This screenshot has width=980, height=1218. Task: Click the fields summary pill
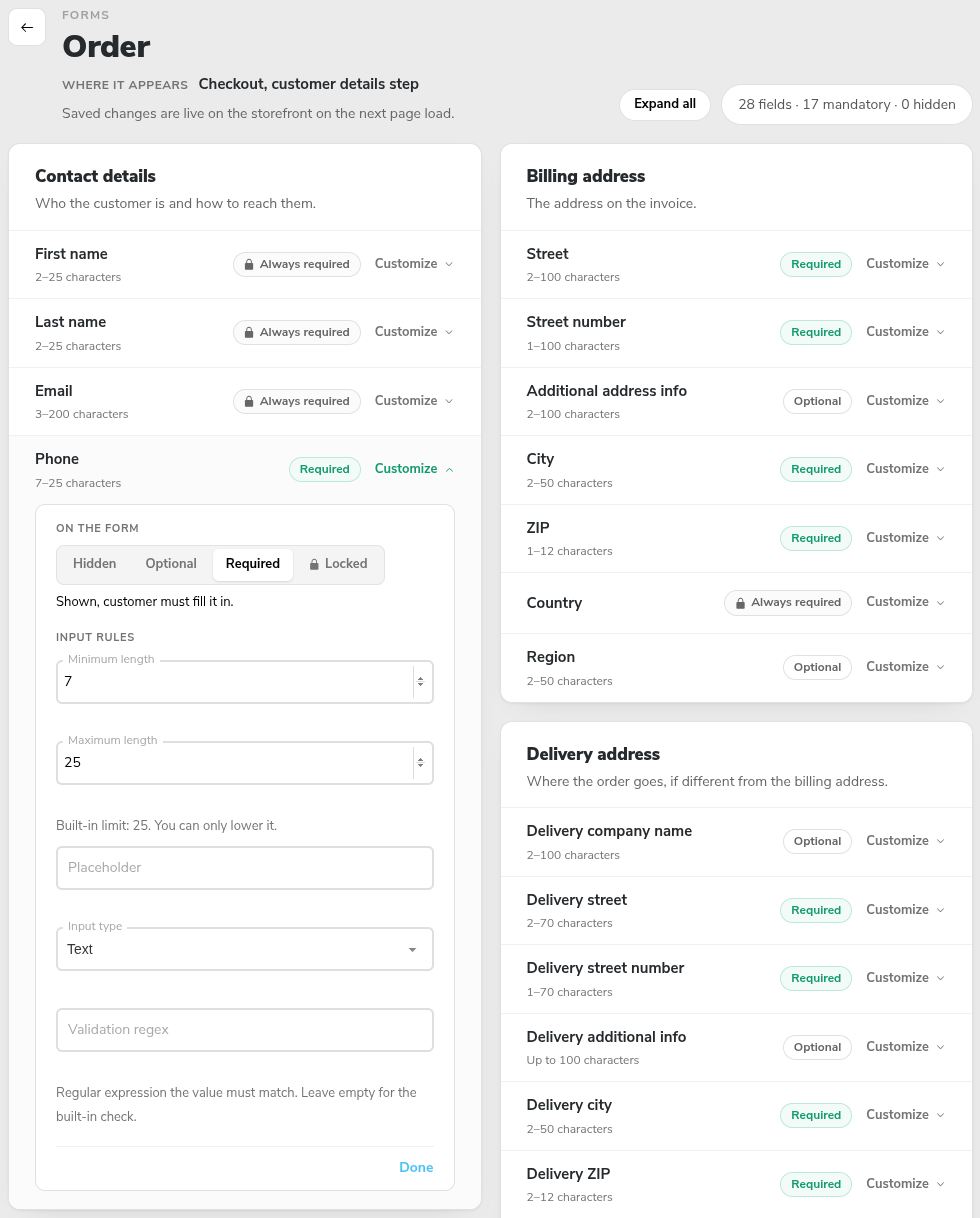coord(846,104)
